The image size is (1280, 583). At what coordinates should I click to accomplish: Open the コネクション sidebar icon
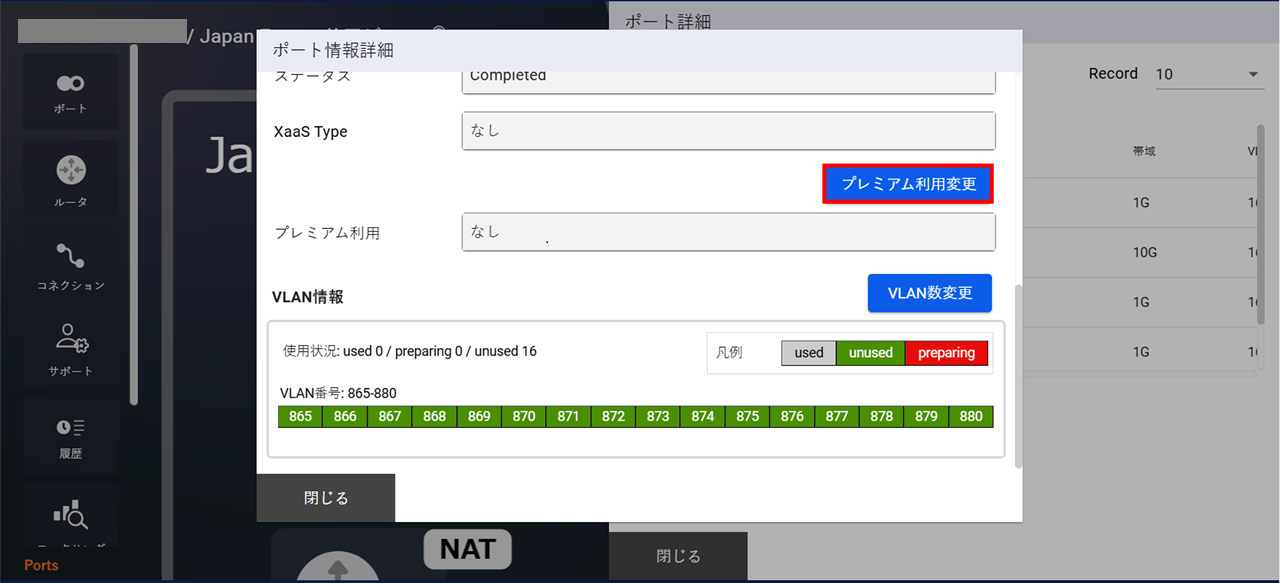pos(70,264)
